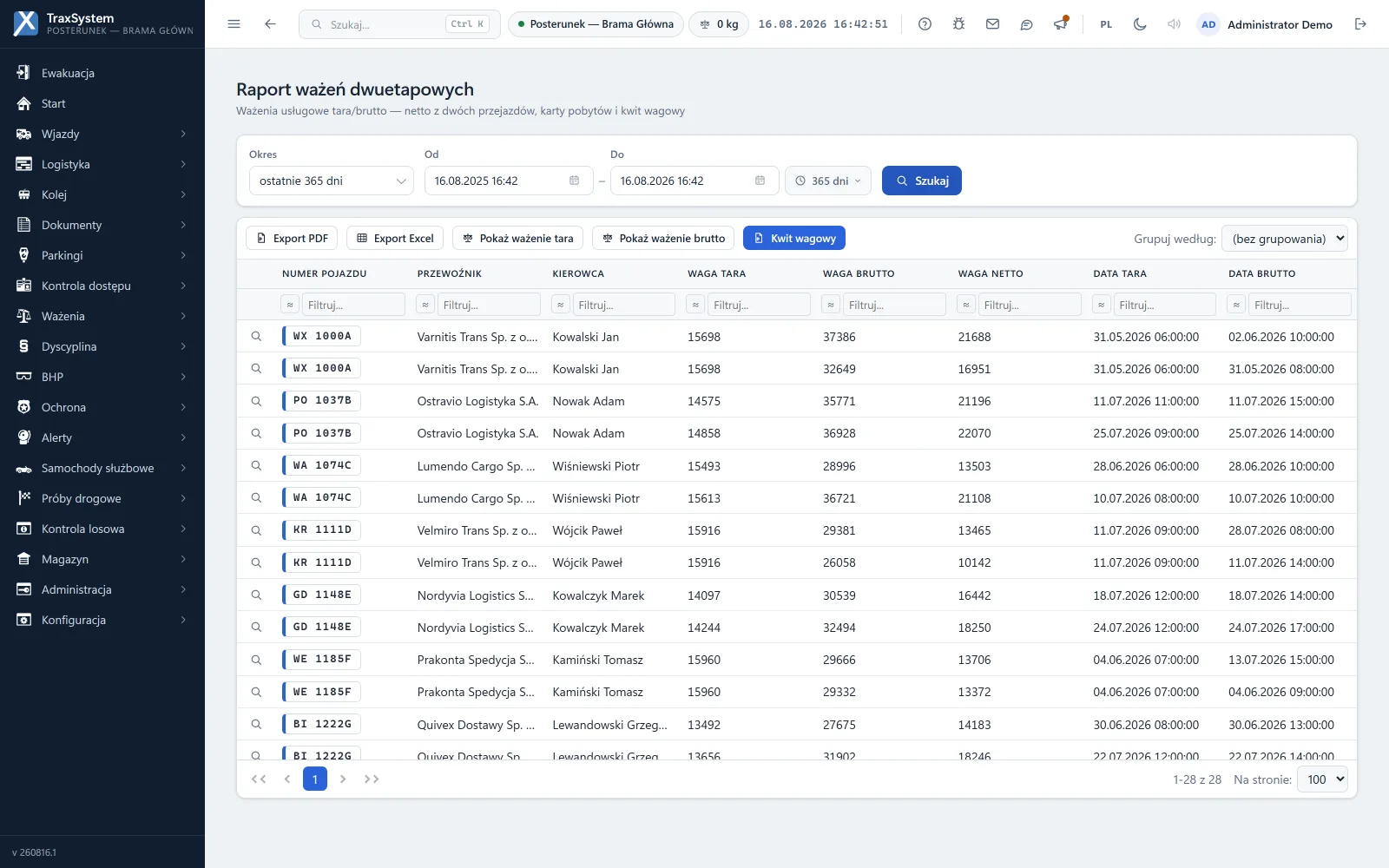Expand the Wjazdy sidebar menu
Viewport: 1389px width, 868px height.
tap(102, 134)
